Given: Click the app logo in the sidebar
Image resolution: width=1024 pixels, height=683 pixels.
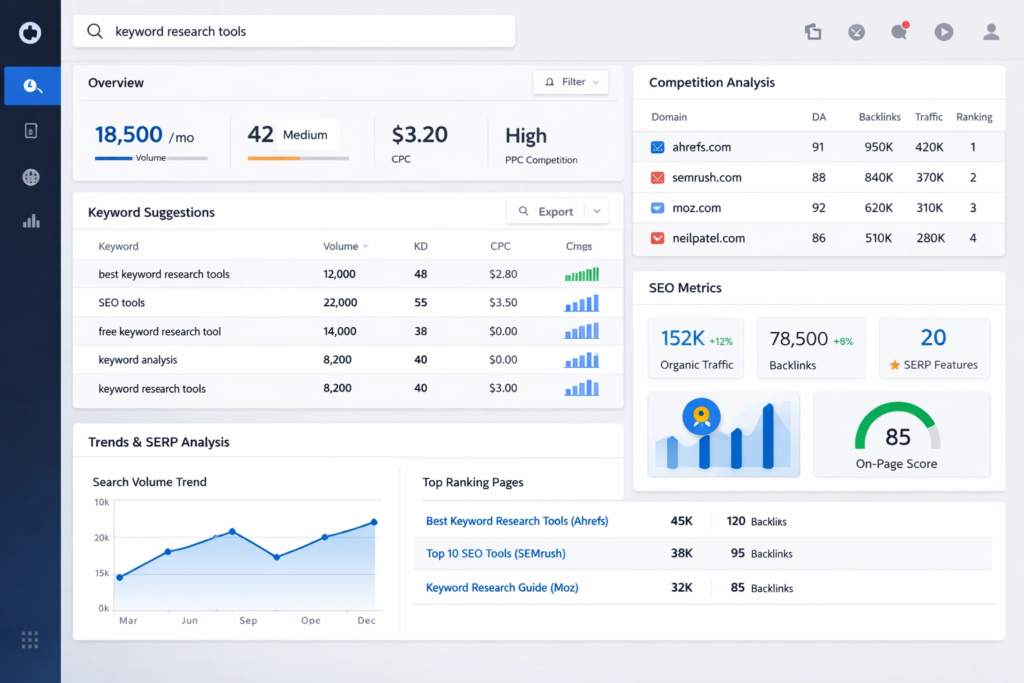Looking at the screenshot, I should click(30, 33).
